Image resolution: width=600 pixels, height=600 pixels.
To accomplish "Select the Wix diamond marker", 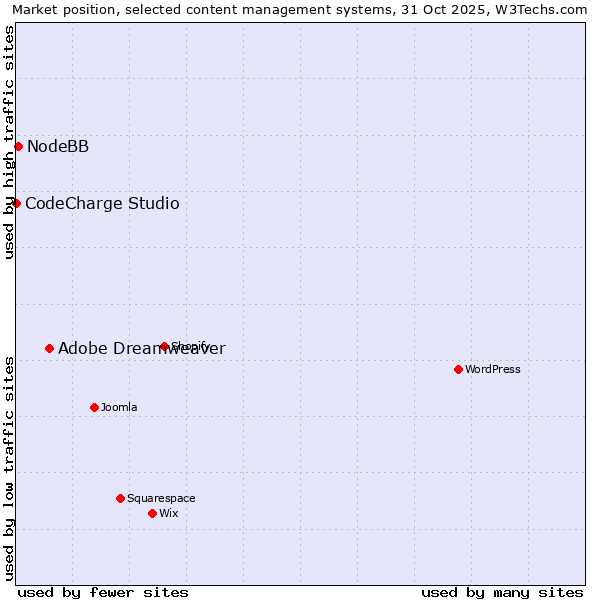I will pyautogui.click(x=152, y=514).
